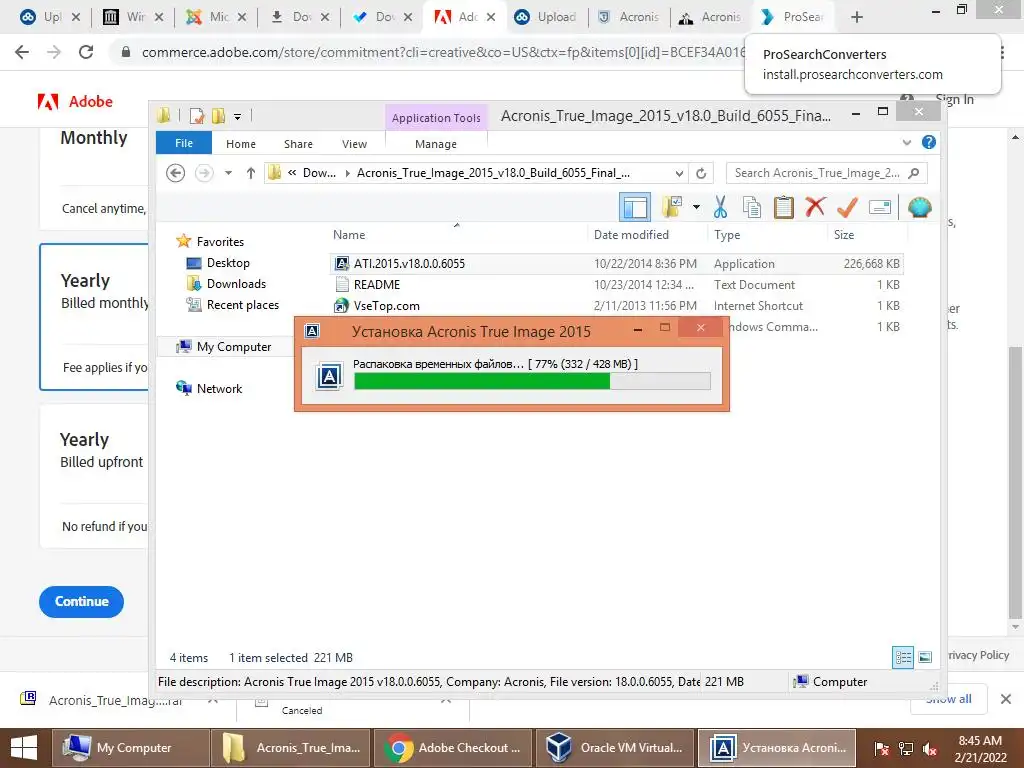The image size is (1024, 768).
Task: Click the green unpacking progress bar
Action: [x=532, y=381]
